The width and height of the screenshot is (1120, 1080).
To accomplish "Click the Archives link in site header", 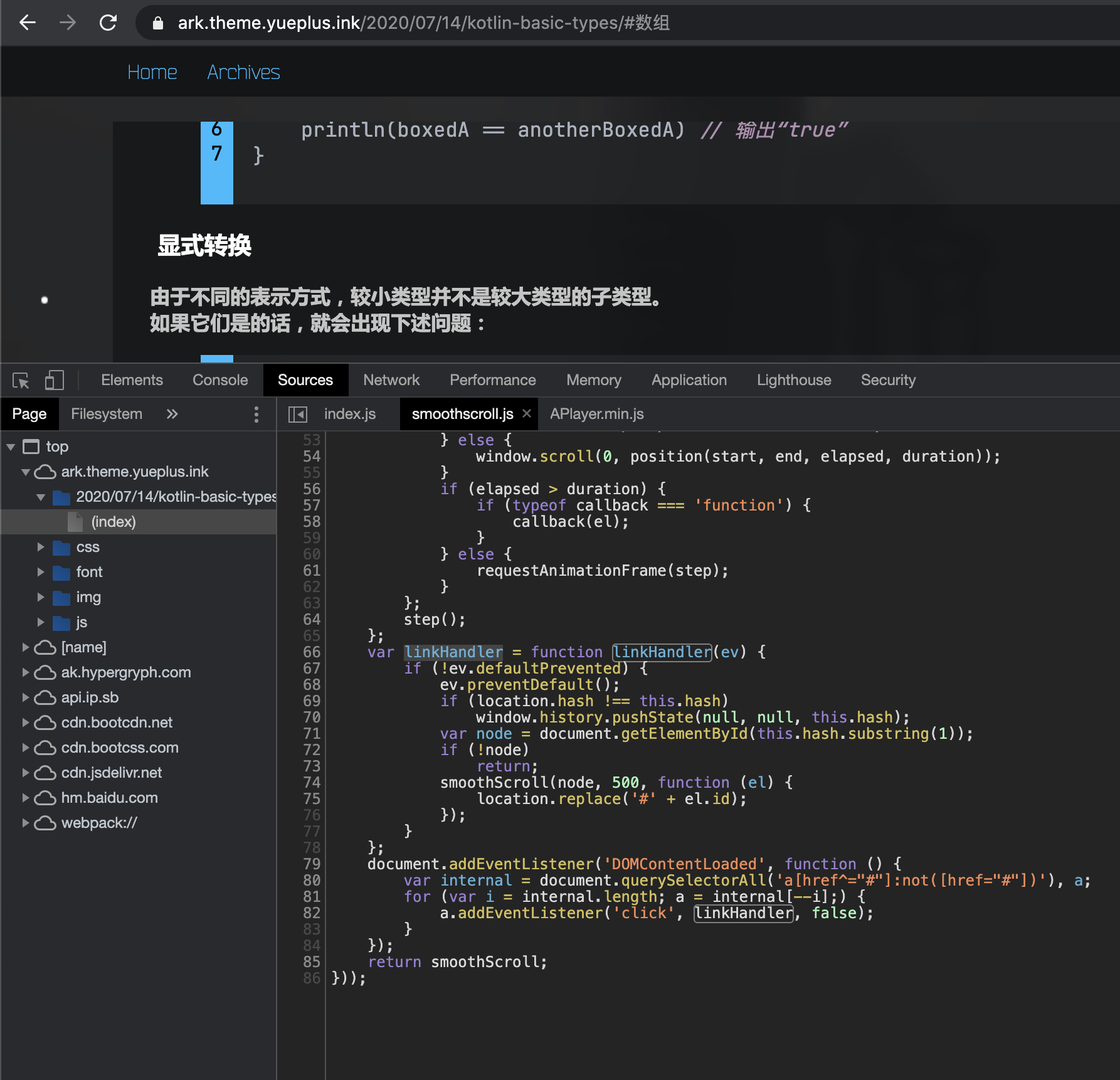I will 244,72.
